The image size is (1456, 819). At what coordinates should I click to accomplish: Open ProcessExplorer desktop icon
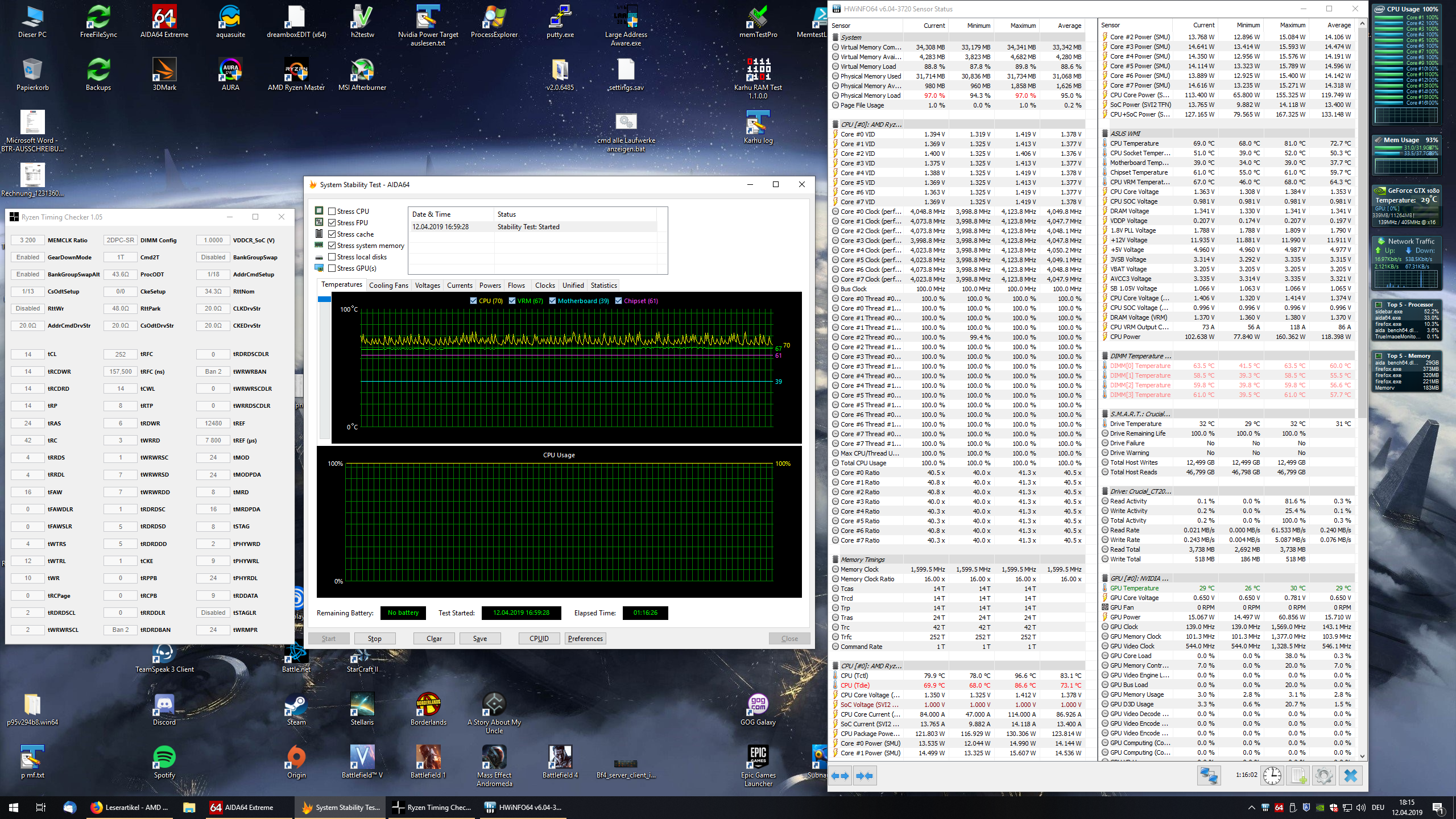(494, 22)
